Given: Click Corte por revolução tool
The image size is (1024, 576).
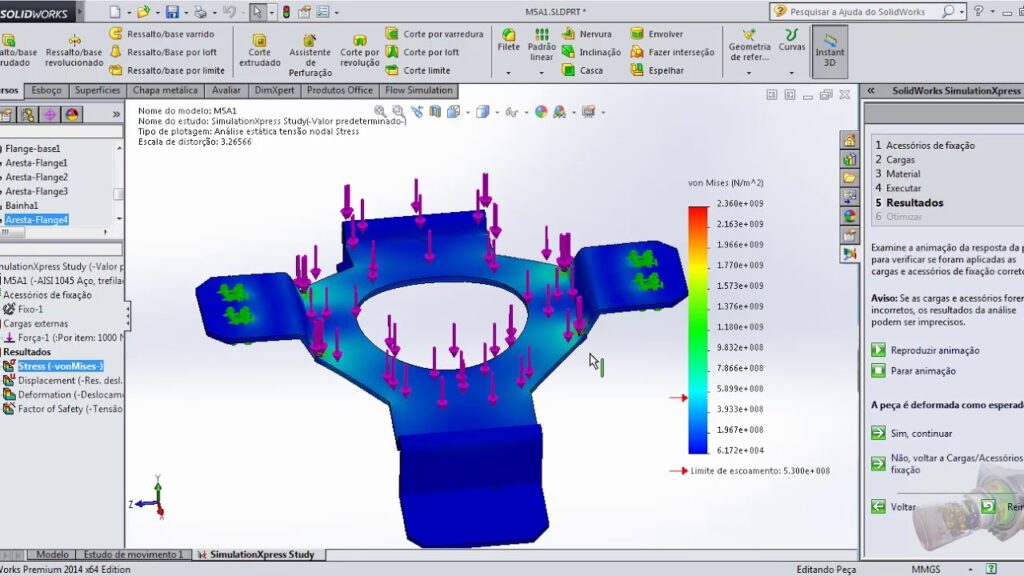Looking at the screenshot, I should [359, 52].
